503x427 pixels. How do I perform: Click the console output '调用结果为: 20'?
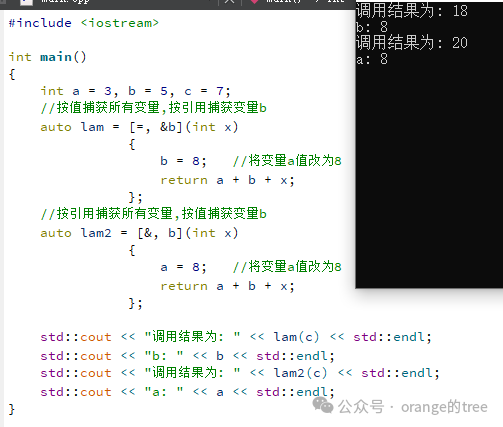coord(412,43)
